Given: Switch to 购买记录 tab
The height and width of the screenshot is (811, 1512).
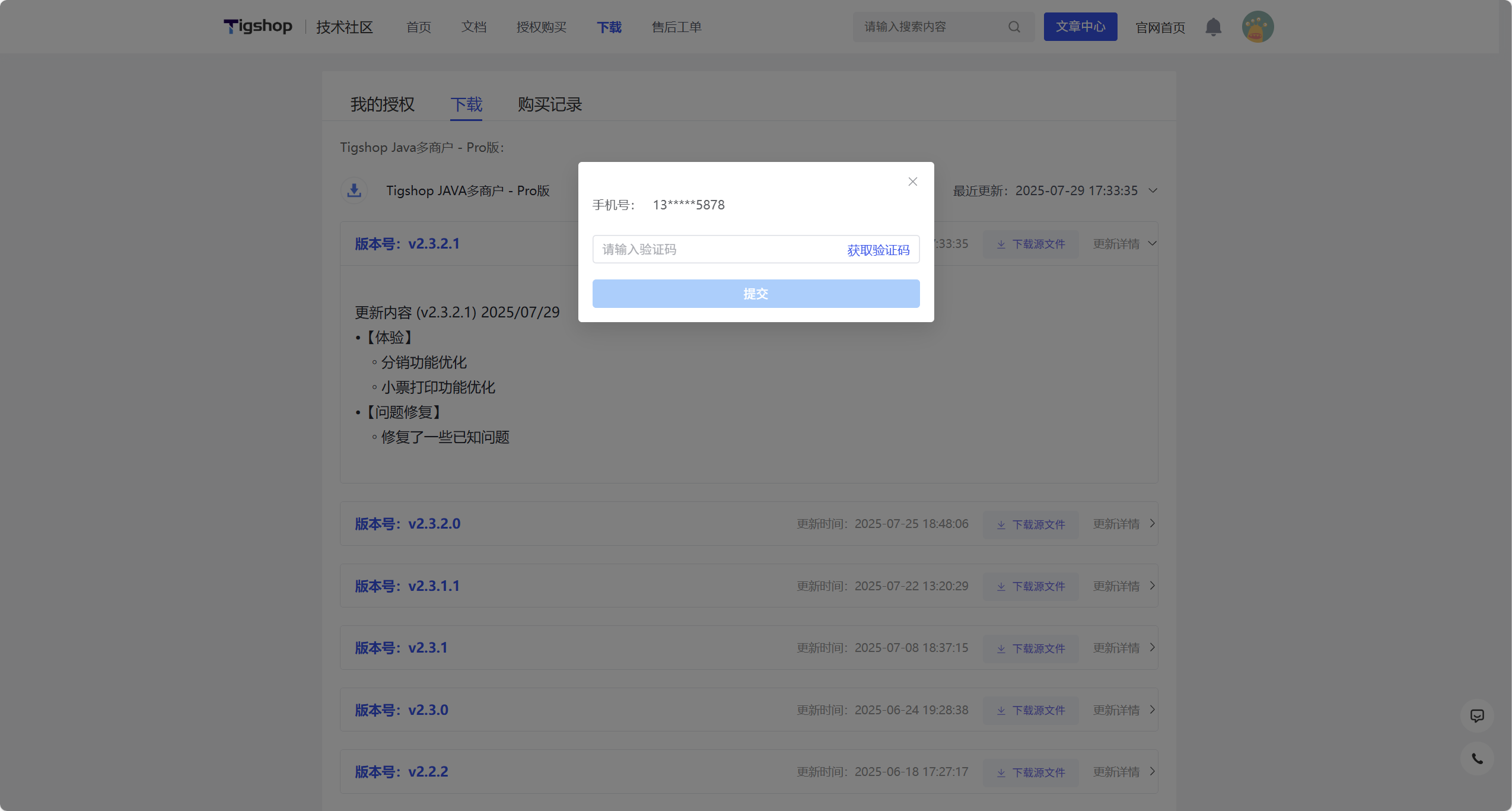Looking at the screenshot, I should click(x=550, y=104).
